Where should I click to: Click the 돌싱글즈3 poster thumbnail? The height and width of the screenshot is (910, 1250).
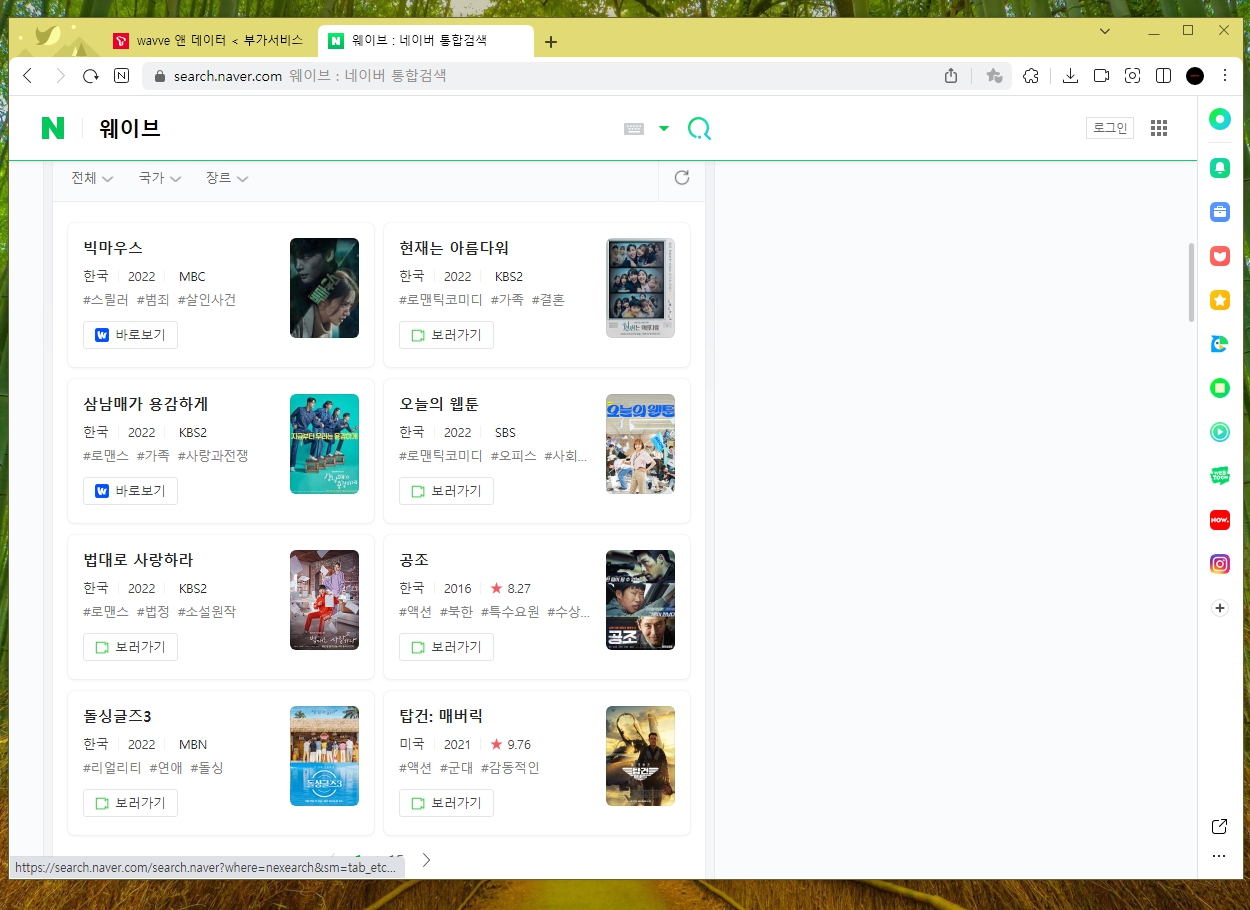[324, 756]
